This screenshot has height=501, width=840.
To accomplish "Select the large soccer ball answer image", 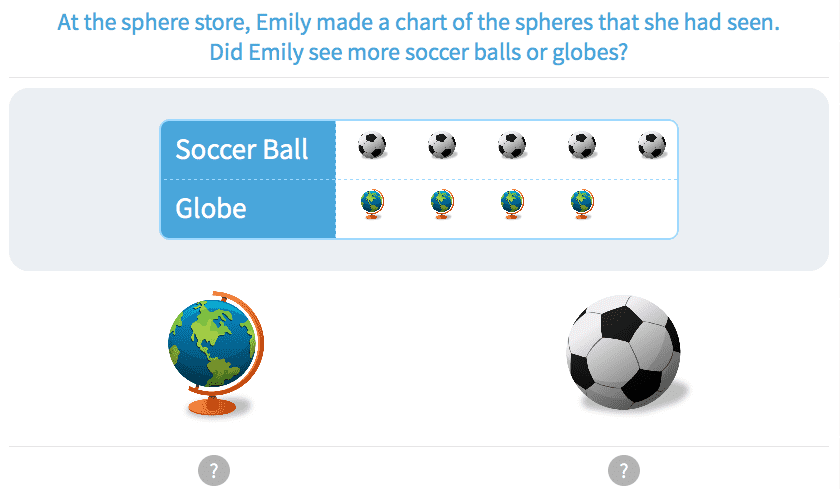I will pos(624,352).
